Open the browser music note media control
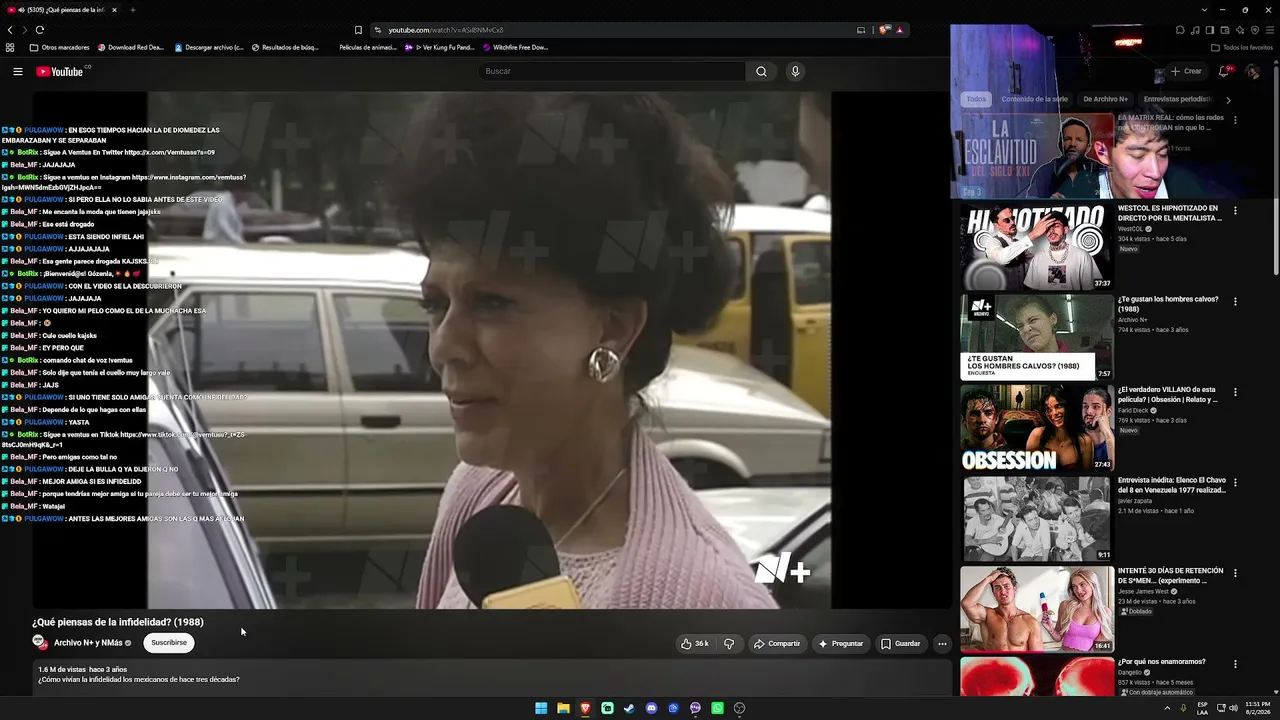Image resolution: width=1280 pixels, height=720 pixels. [x=1194, y=30]
